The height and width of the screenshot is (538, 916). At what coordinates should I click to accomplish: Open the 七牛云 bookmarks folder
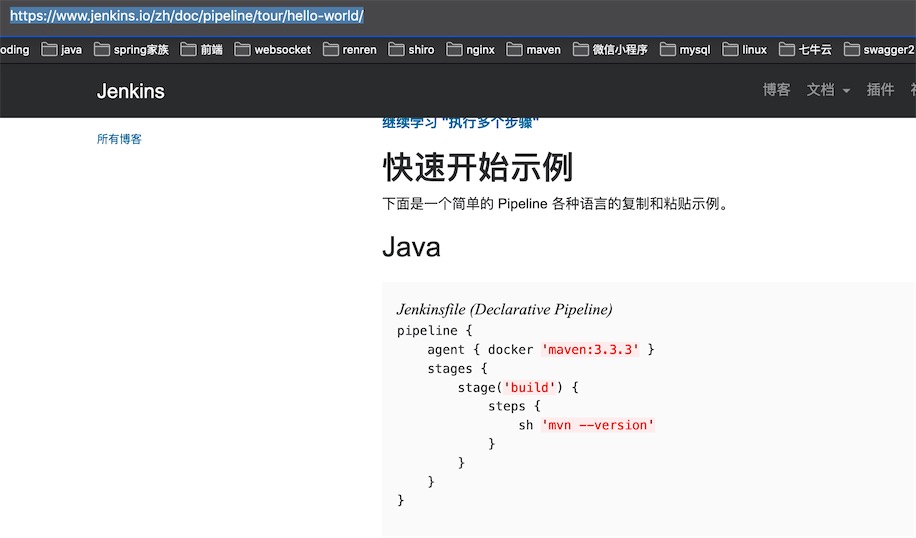(806, 50)
